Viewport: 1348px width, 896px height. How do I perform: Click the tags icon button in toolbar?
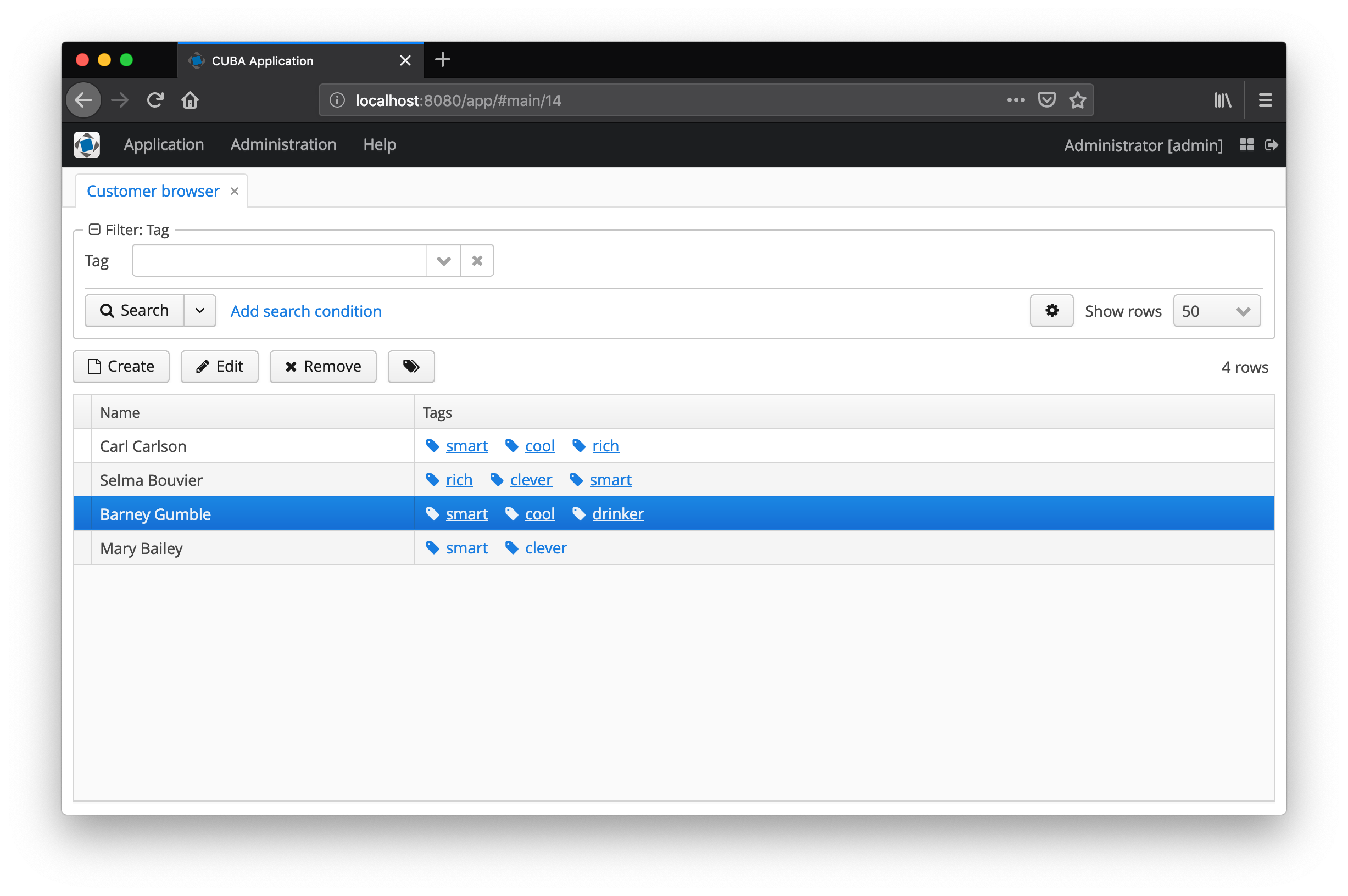pos(411,366)
